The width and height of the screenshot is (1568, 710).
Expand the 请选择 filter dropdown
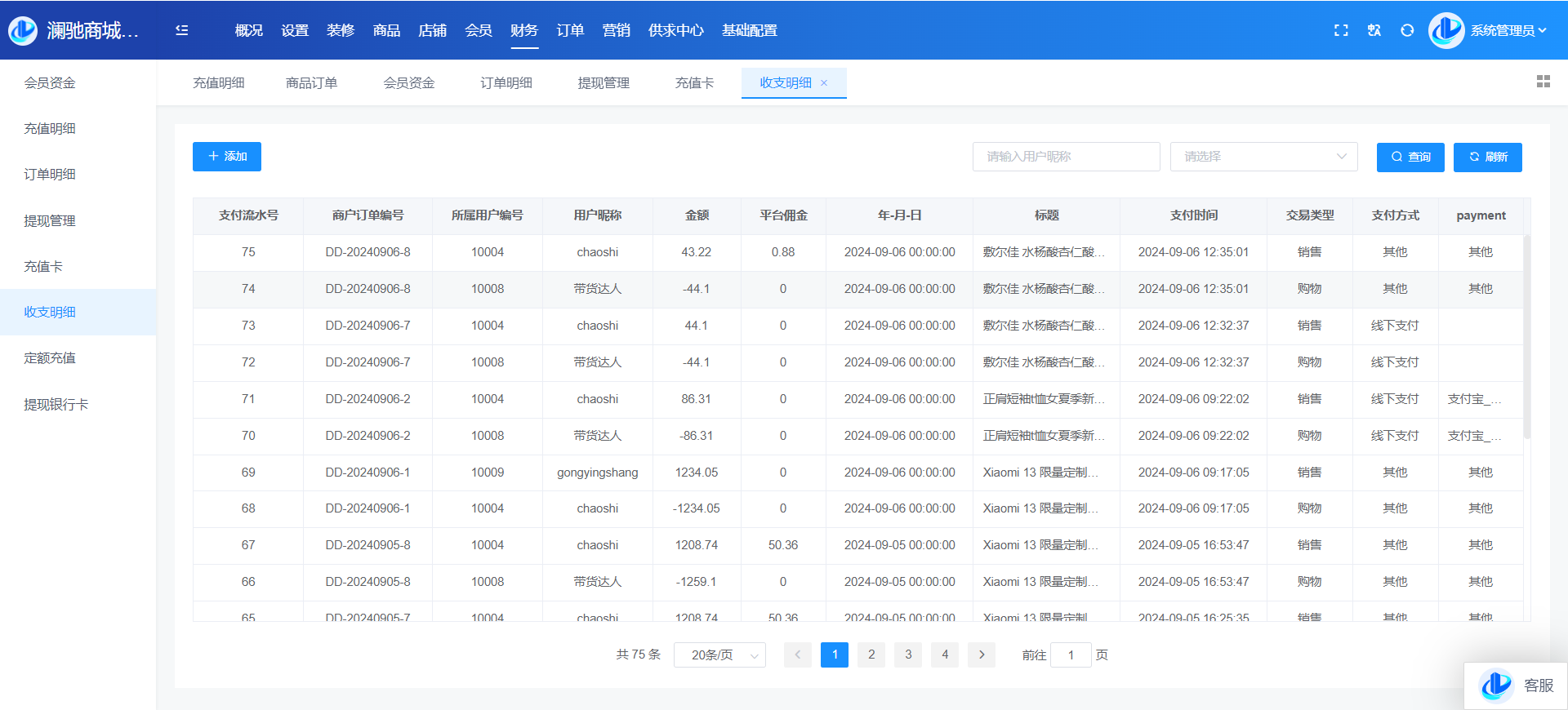tap(1263, 157)
